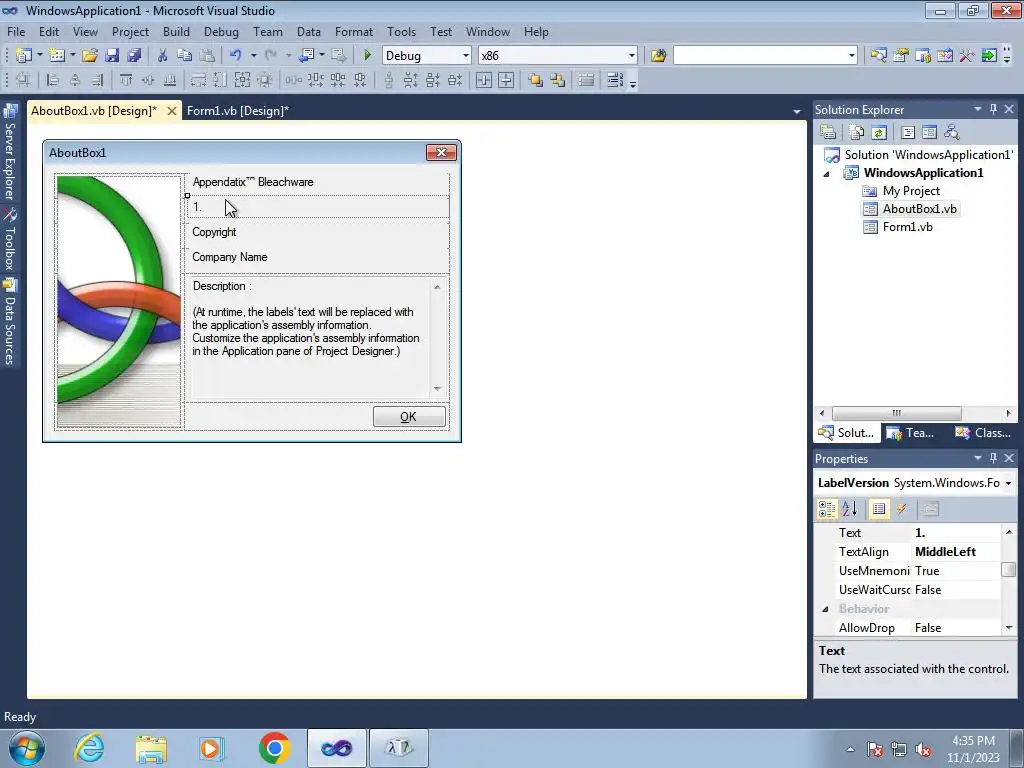
Task: Open the LabelVersion object selector dropdown
Action: (1008, 483)
